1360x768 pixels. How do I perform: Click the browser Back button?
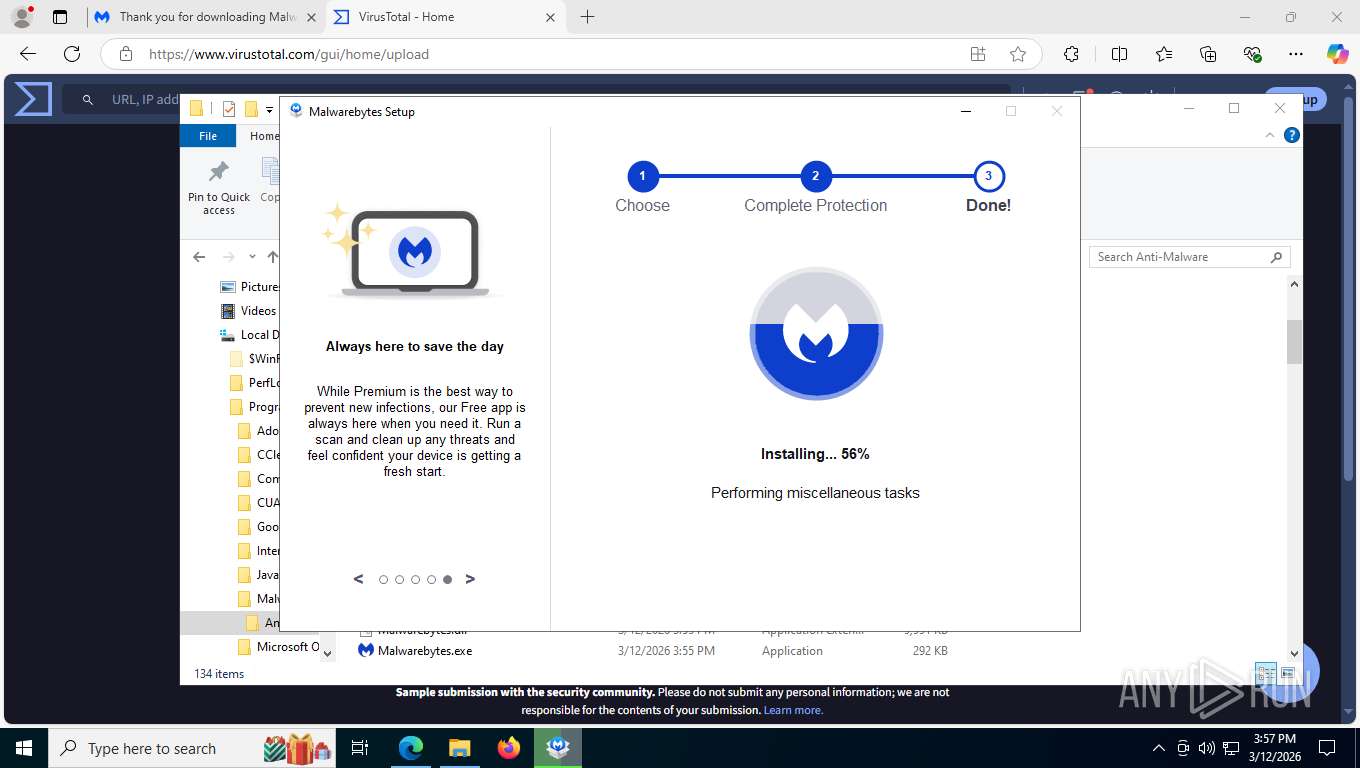28,54
